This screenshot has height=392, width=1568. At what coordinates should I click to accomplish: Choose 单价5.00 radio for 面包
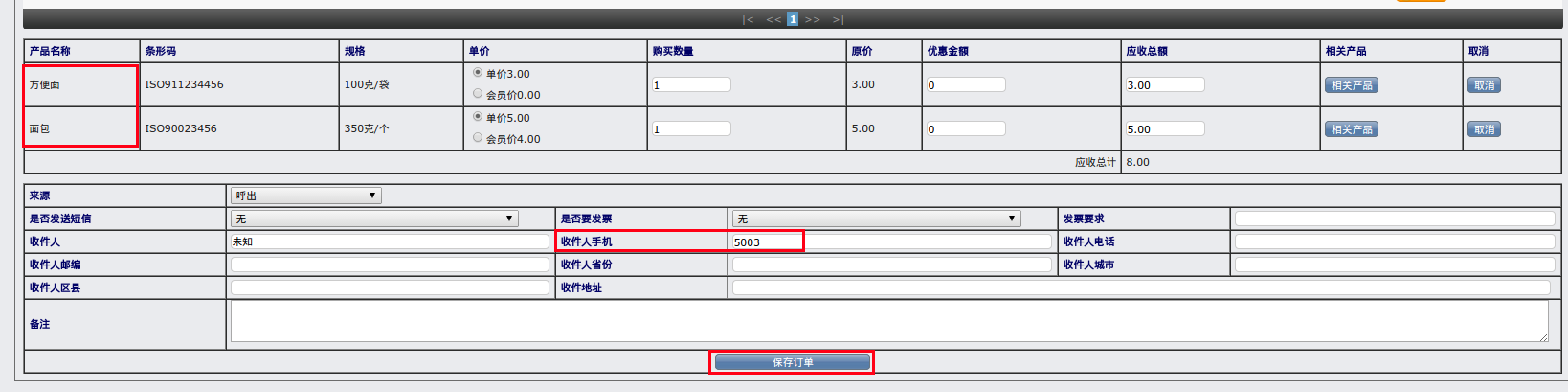(x=478, y=117)
